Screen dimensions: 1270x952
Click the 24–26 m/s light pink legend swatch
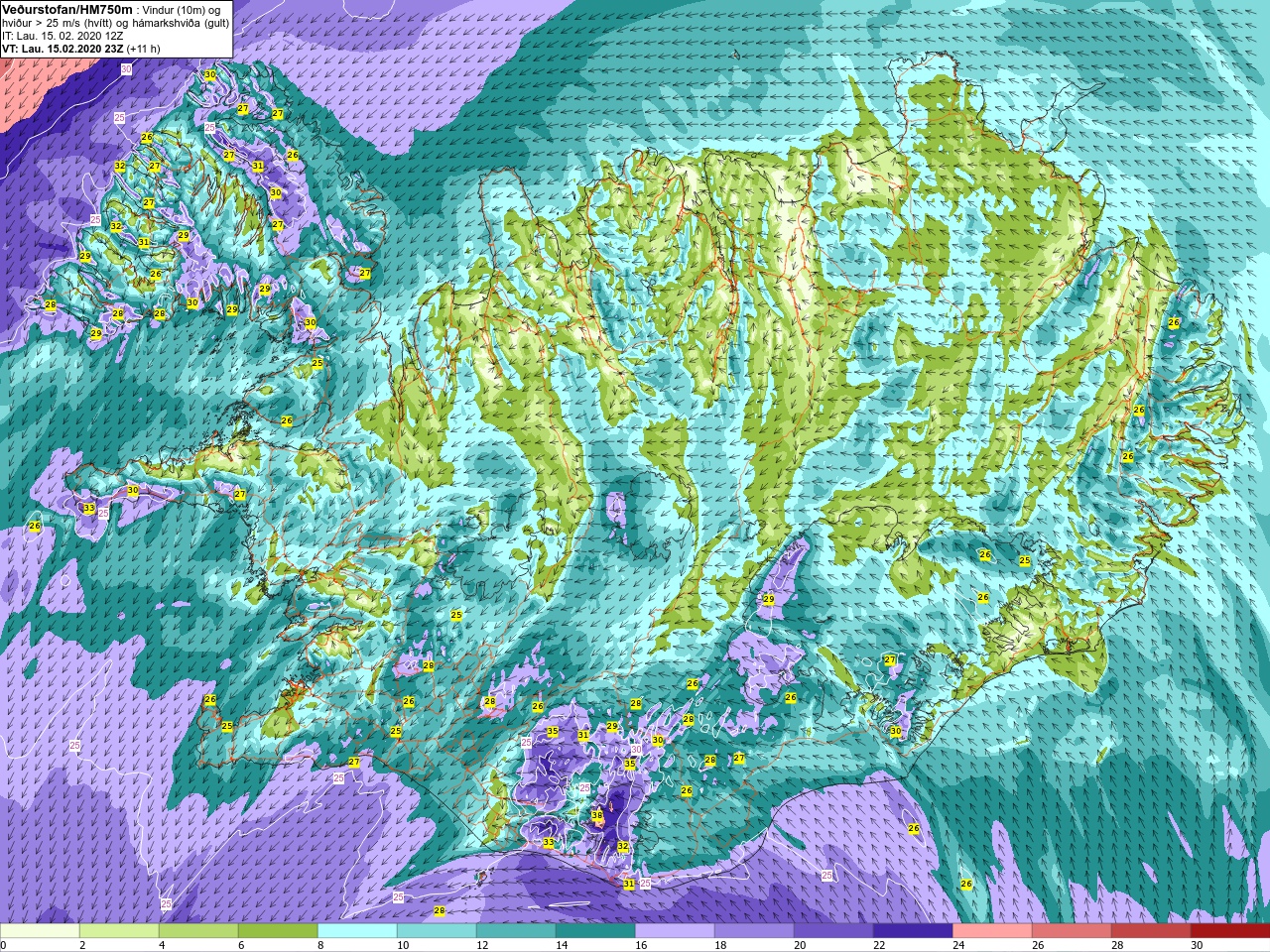pyautogui.click(x=992, y=931)
